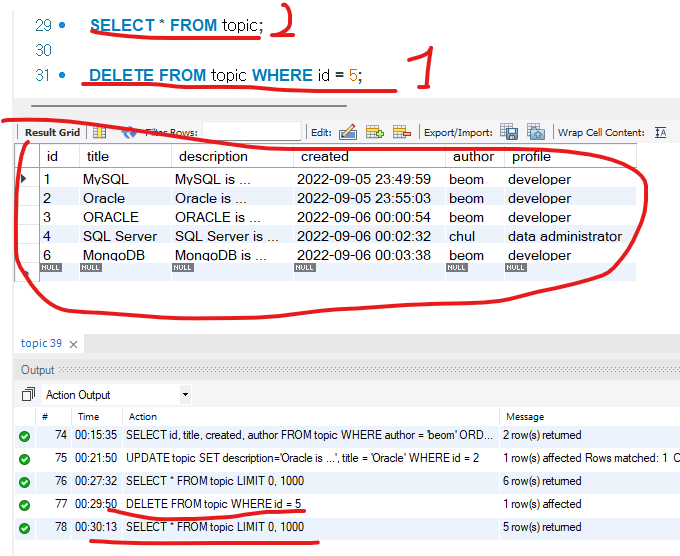Switch to the 'topic 39' result tab
Screen dimensions: 680x556
[41, 343]
